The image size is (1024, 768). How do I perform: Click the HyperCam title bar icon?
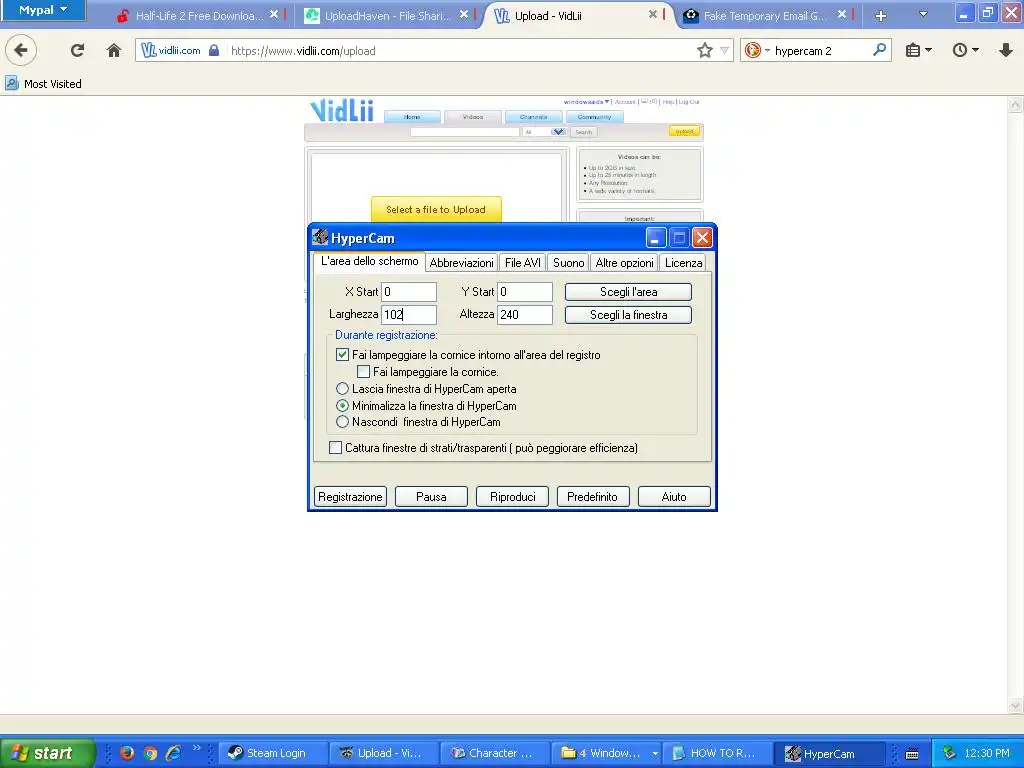pyautogui.click(x=320, y=237)
